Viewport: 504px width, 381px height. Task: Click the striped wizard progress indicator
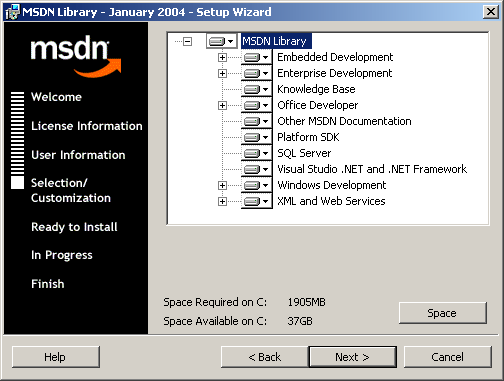tap(17, 140)
